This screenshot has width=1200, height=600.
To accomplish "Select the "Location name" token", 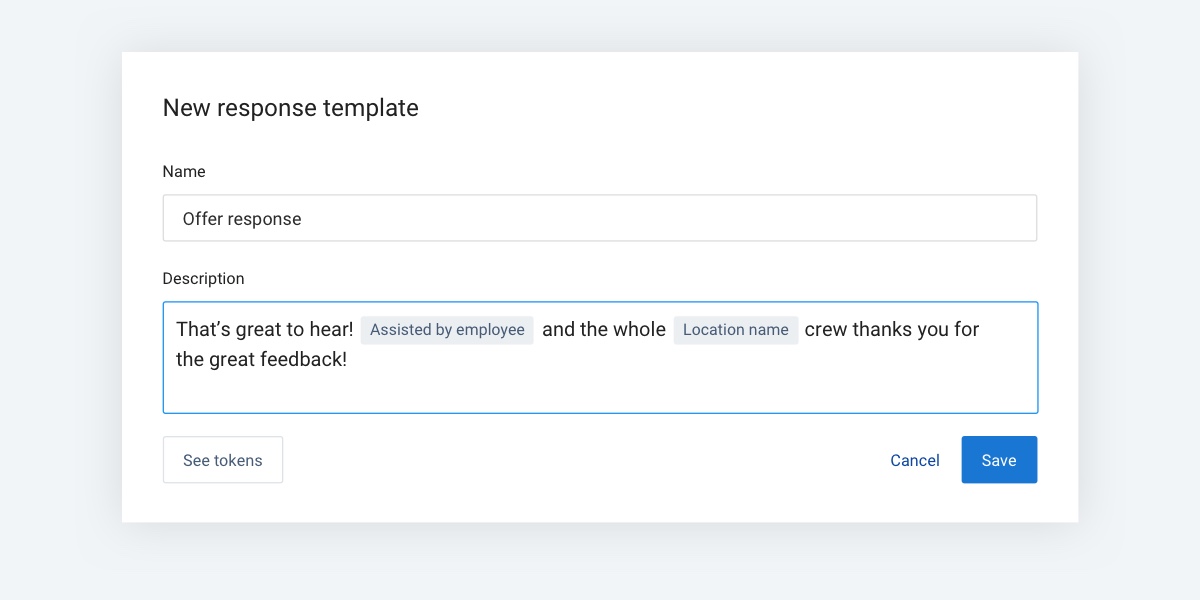I will tap(735, 330).
